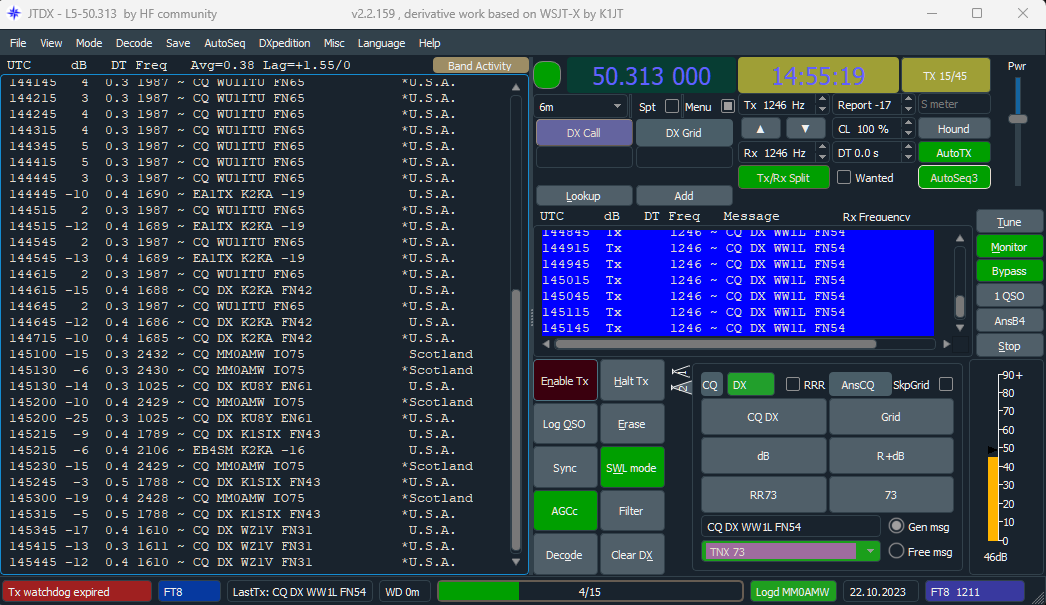Toggle the Spt checkbox
The width and height of the screenshot is (1046, 605).
[x=672, y=107]
